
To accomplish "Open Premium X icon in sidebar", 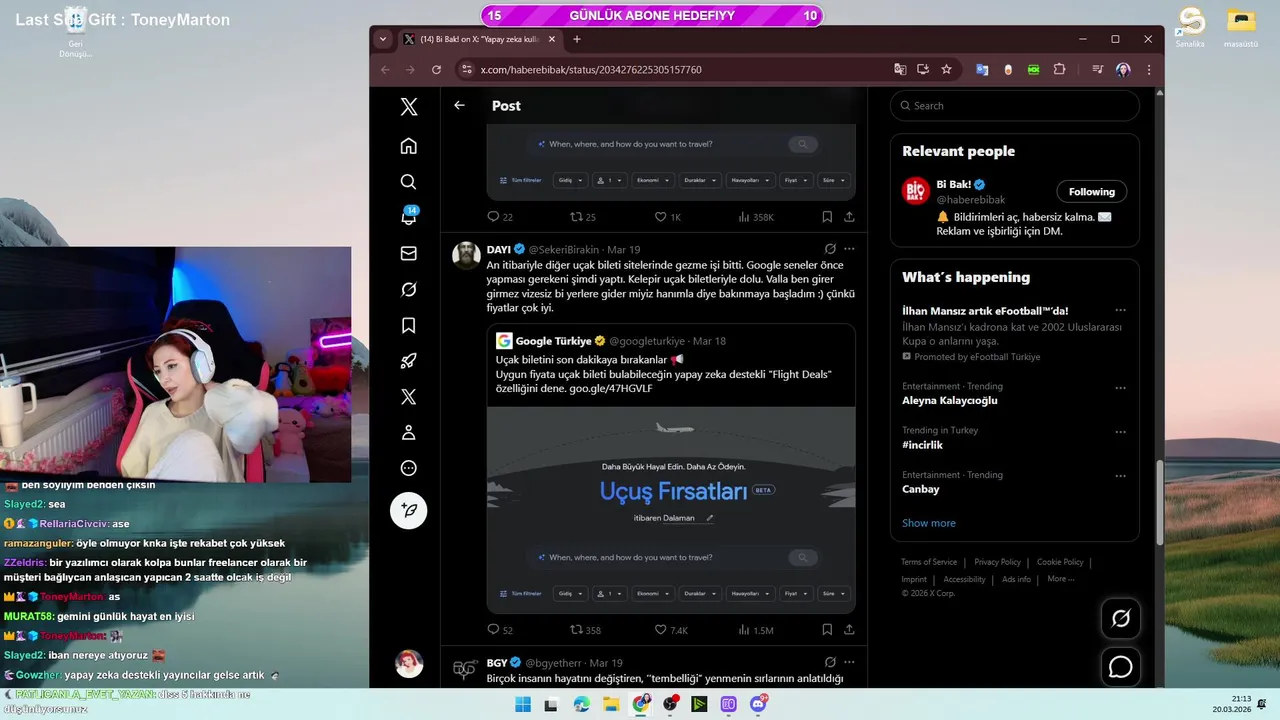I will [x=408, y=397].
